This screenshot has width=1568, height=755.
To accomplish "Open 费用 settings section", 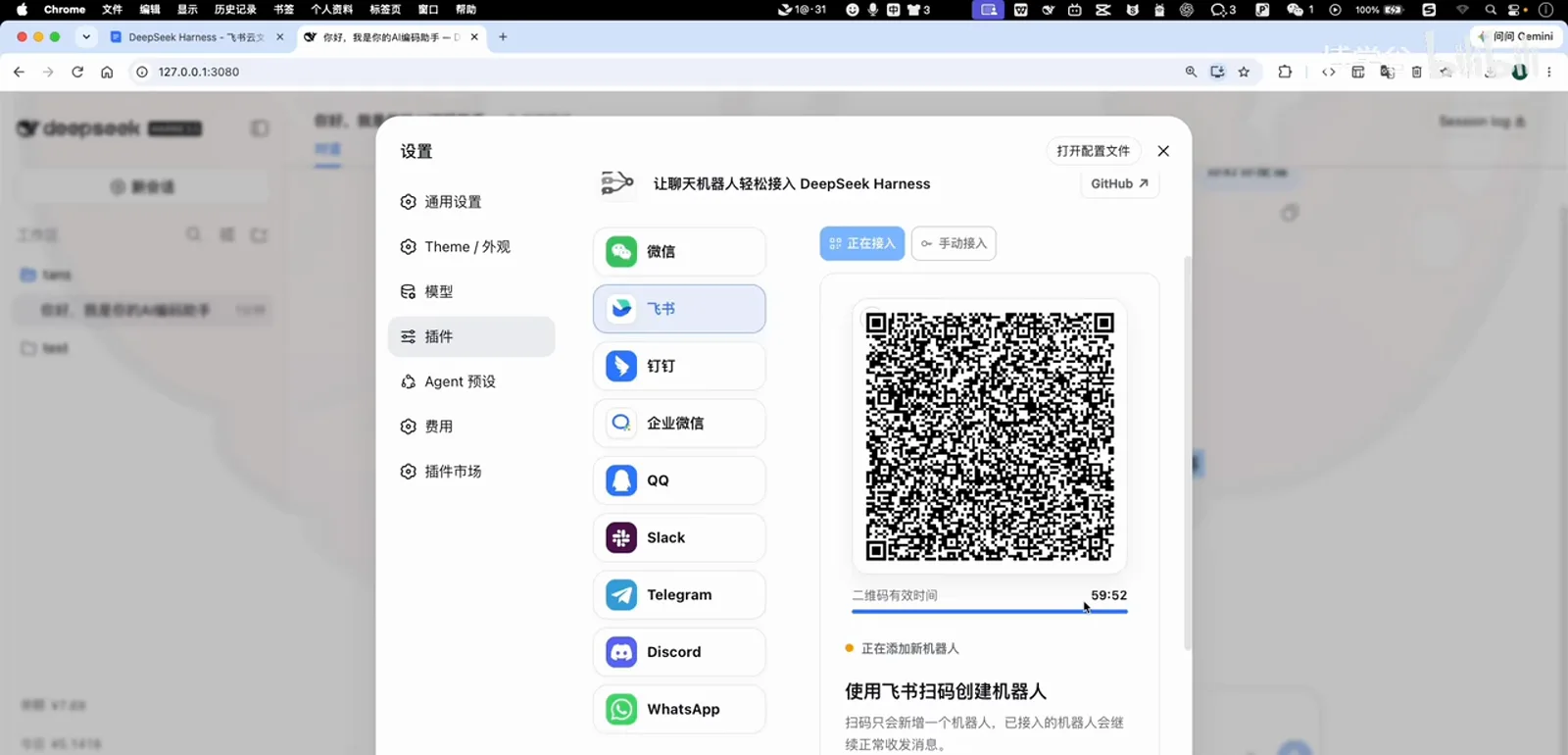I will click(471, 427).
